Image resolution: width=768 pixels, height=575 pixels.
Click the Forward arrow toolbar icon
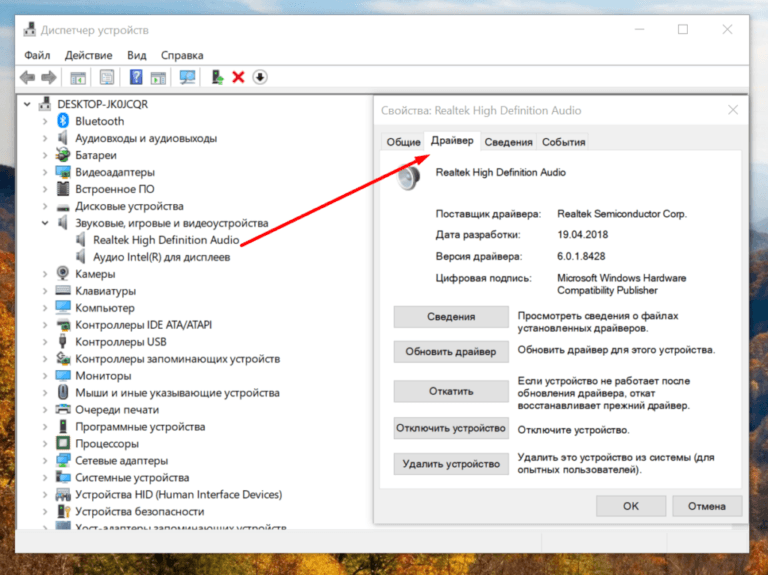tap(49, 77)
